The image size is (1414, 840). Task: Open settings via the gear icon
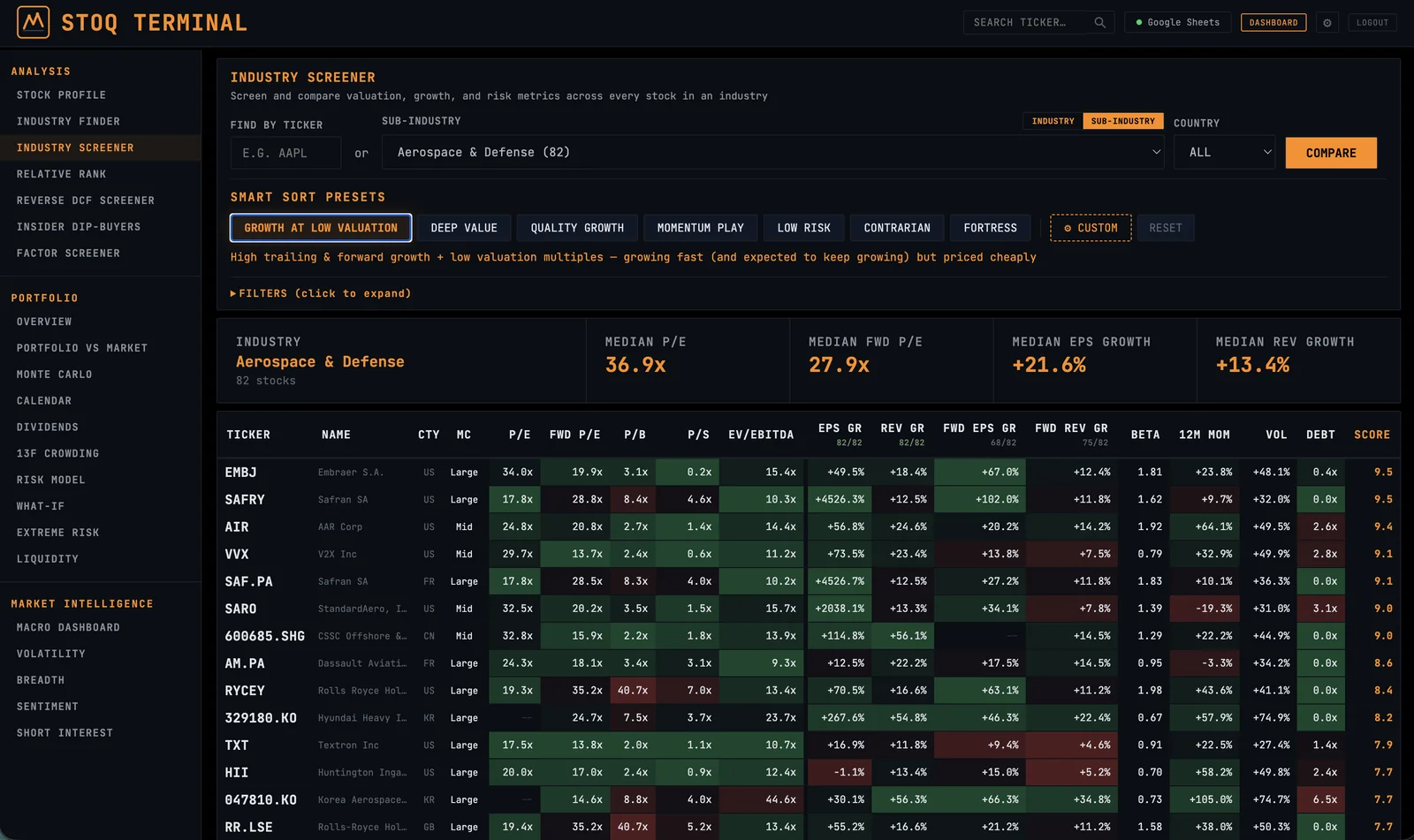[1327, 23]
